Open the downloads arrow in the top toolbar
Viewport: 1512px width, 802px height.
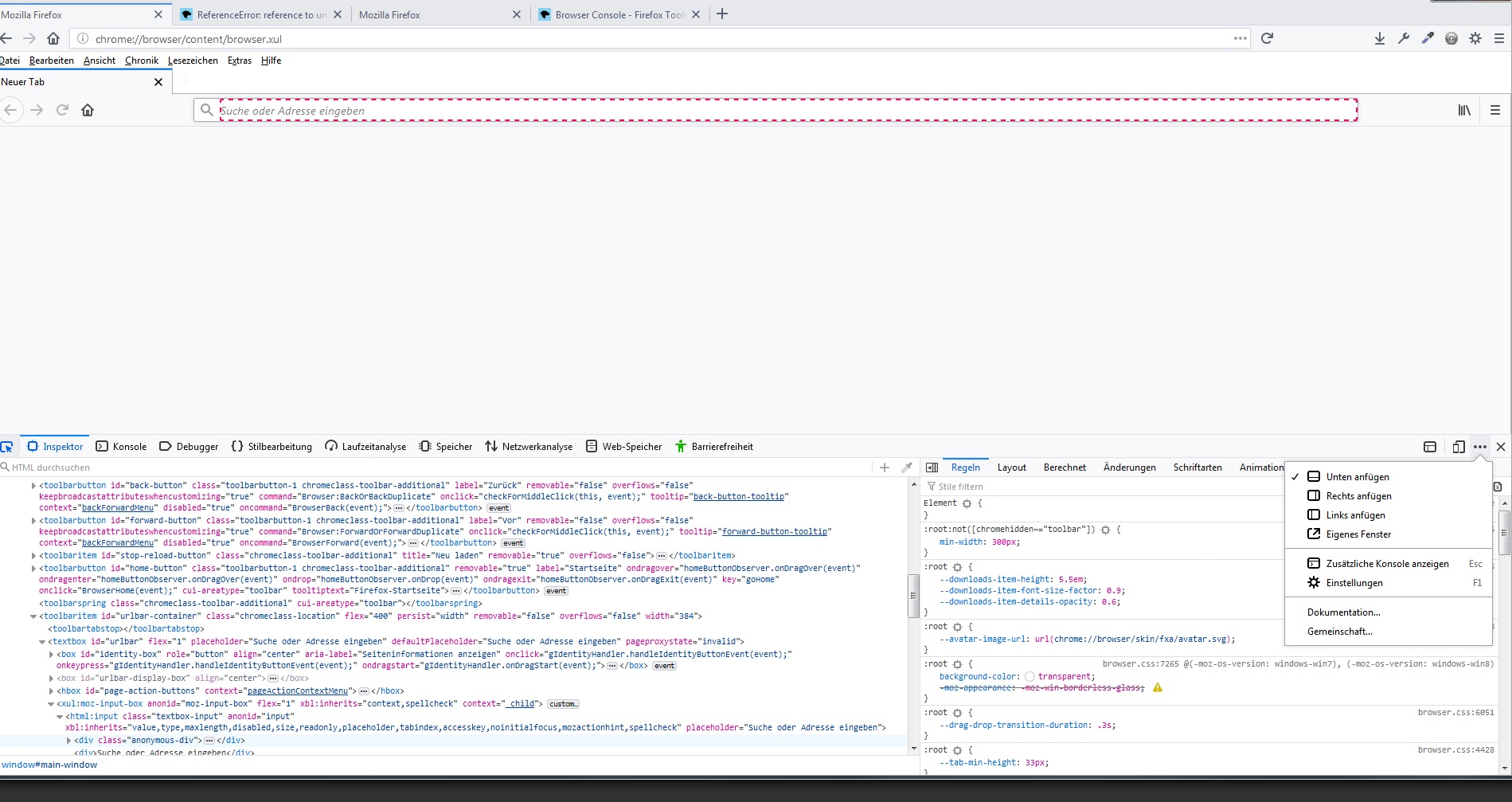pos(1379,38)
